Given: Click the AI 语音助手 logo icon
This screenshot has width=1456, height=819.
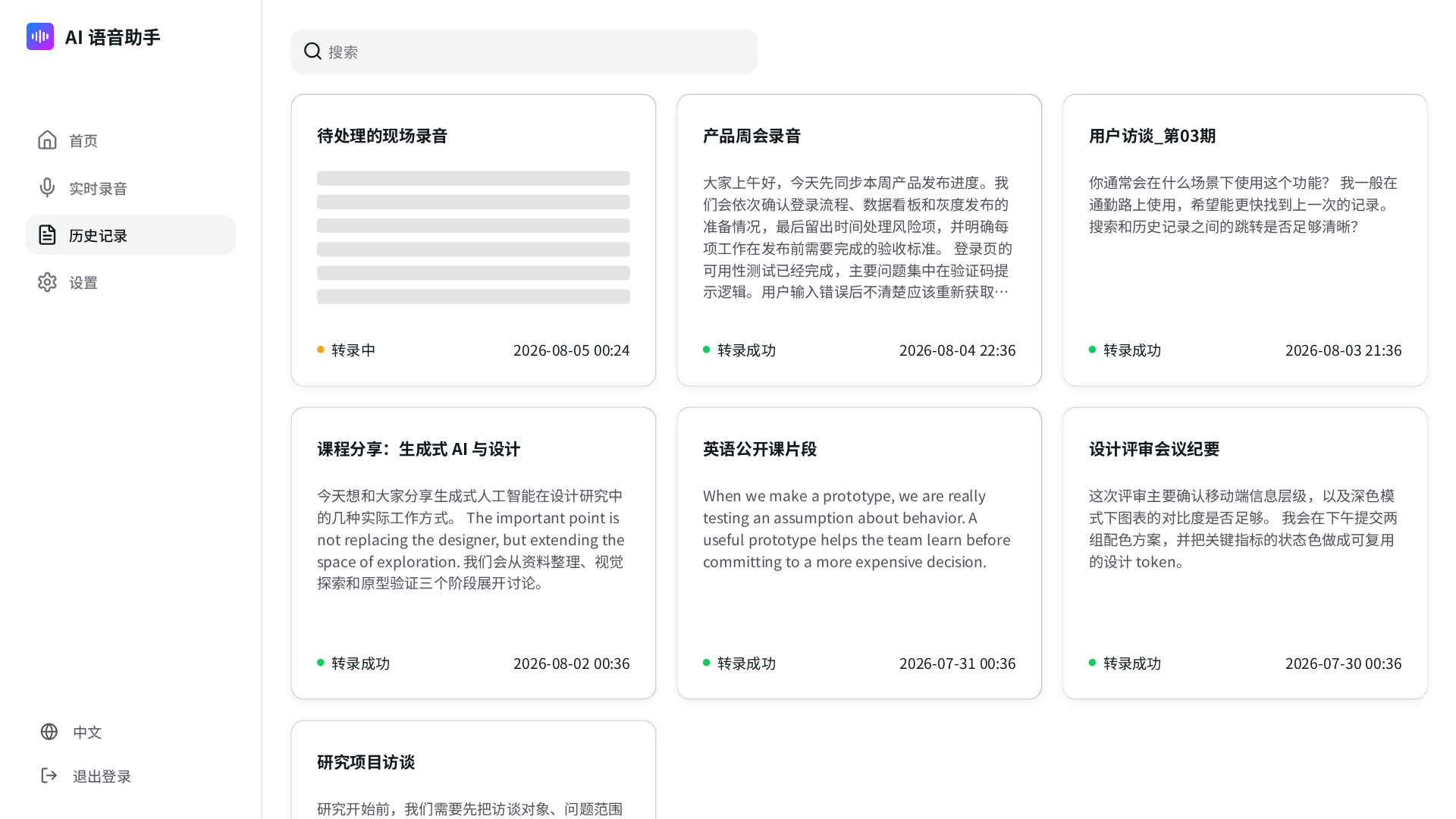Looking at the screenshot, I should pos(40,36).
